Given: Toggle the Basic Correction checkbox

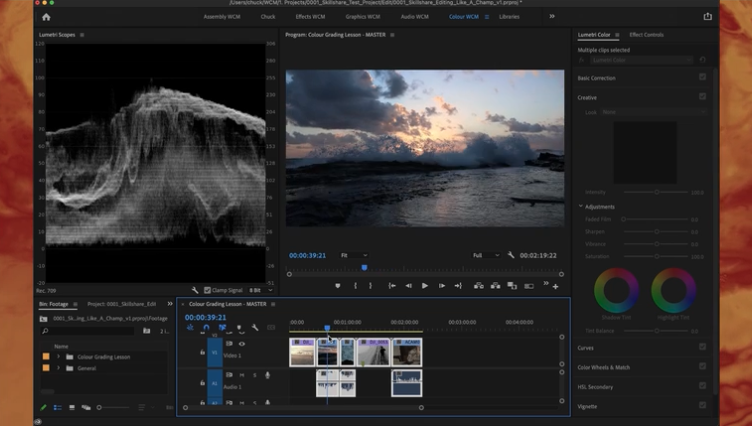Looking at the screenshot, I should (x=703, y=77).
